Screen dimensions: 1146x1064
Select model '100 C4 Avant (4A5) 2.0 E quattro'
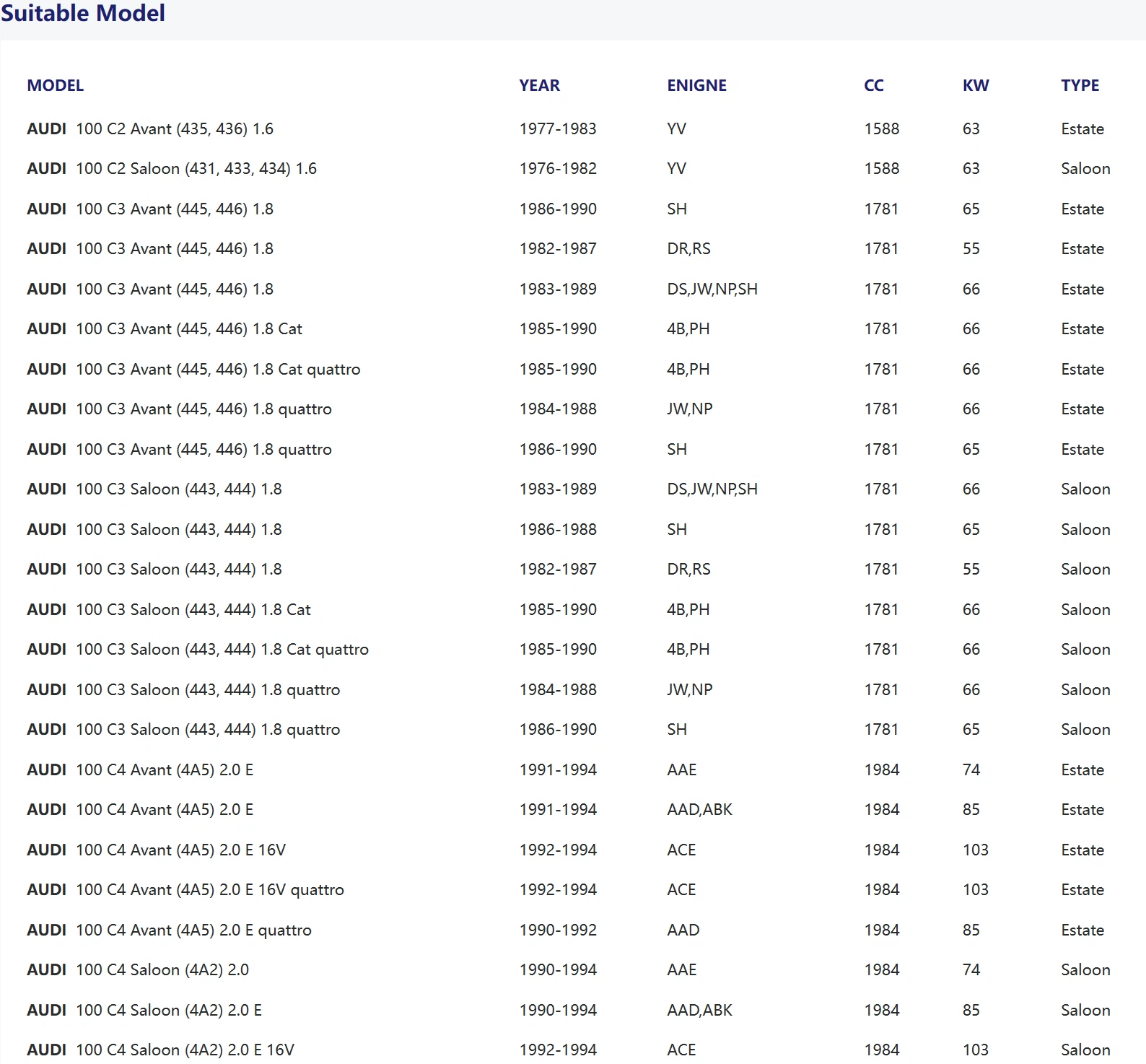click(194, 930)
